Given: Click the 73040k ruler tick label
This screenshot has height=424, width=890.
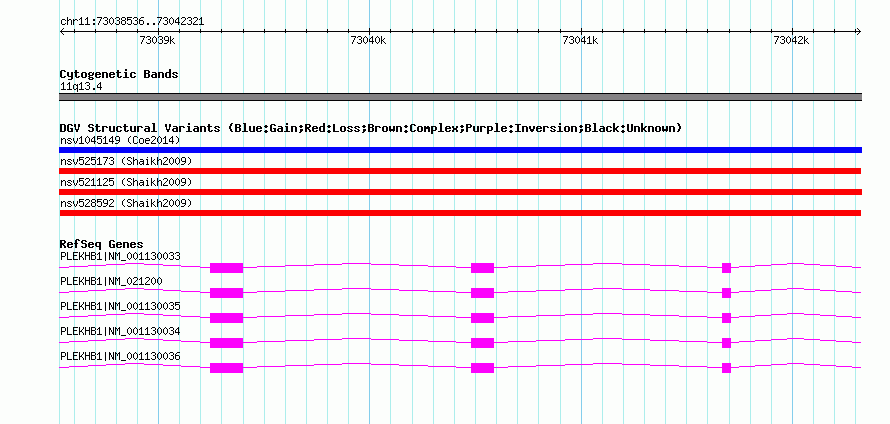Looking at the screenshot, I should (x=368, y=40).
